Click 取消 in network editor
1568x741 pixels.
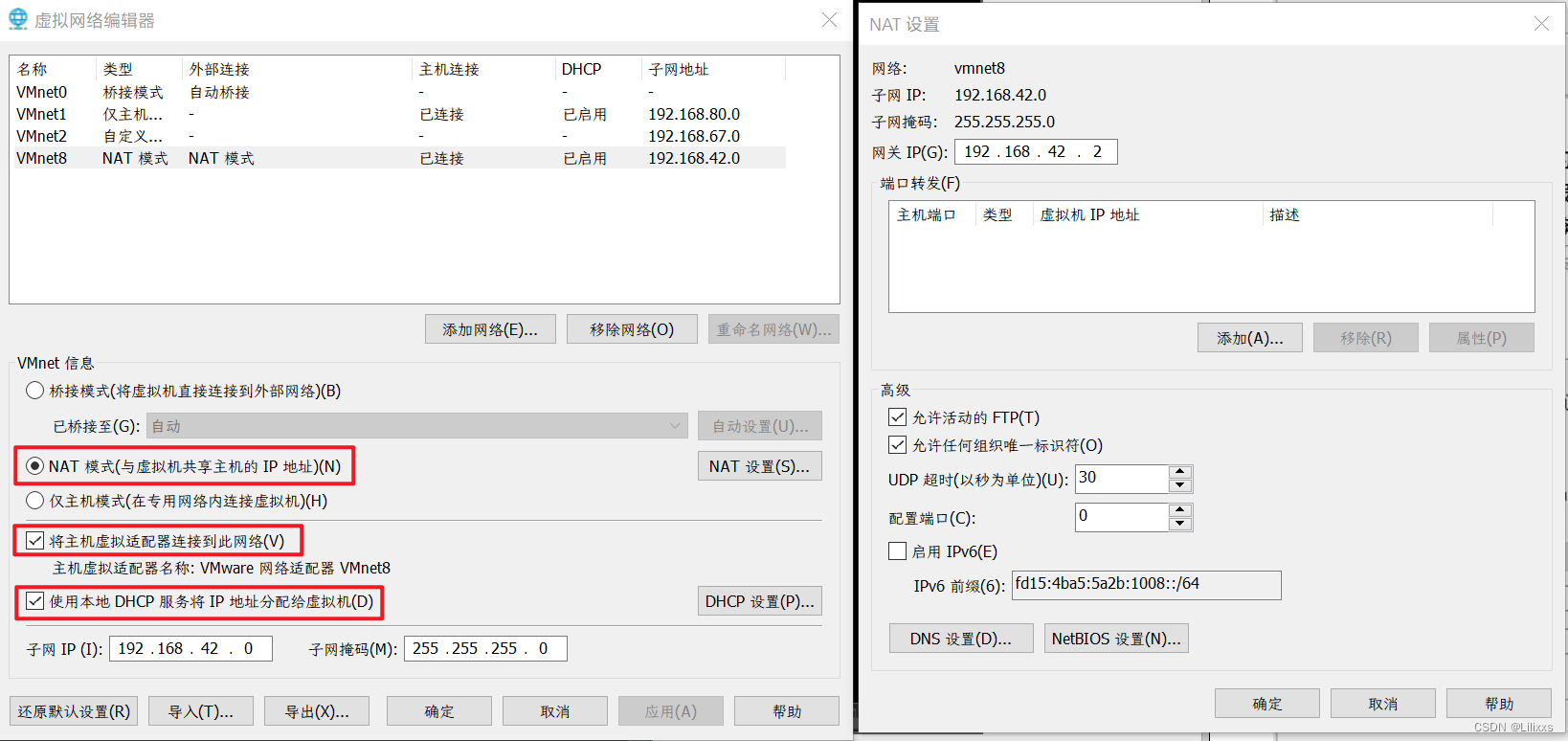pos(555,711)
